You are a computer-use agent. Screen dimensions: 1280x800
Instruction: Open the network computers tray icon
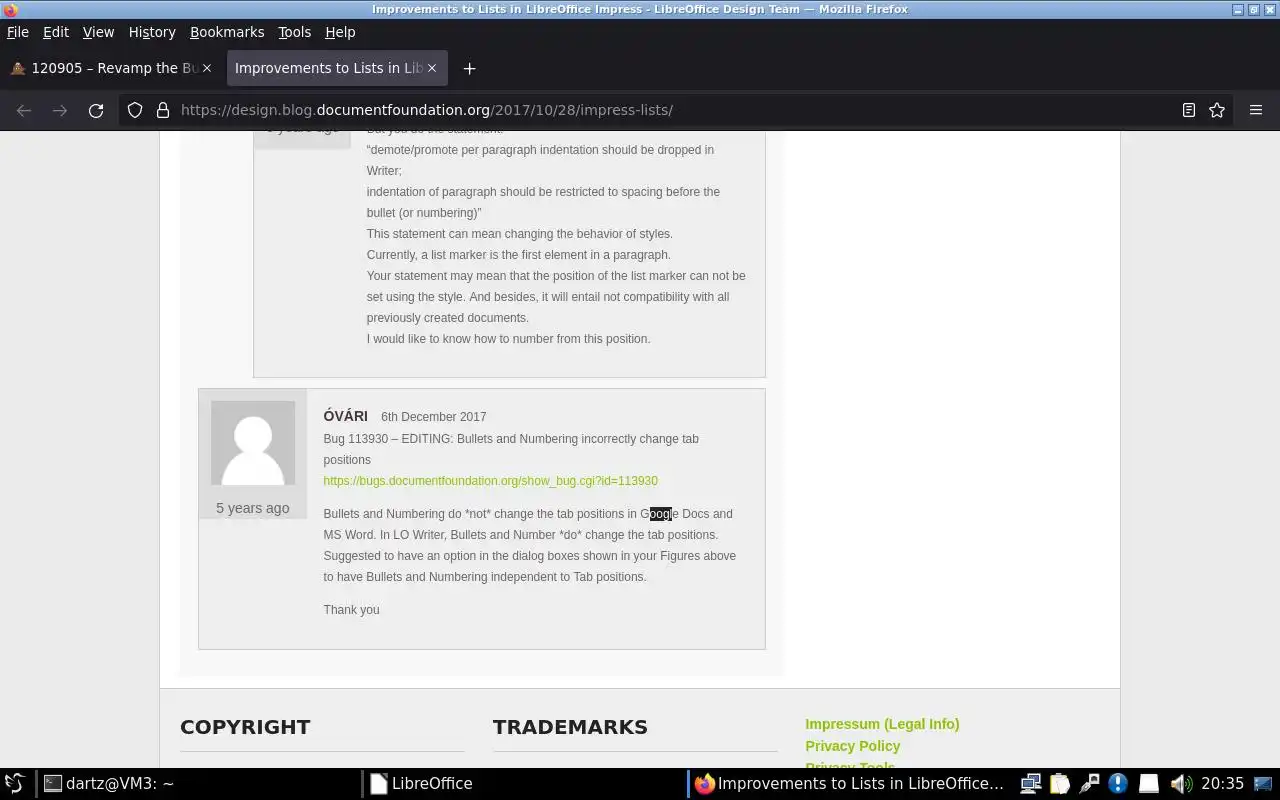[x=1031, y=783]
